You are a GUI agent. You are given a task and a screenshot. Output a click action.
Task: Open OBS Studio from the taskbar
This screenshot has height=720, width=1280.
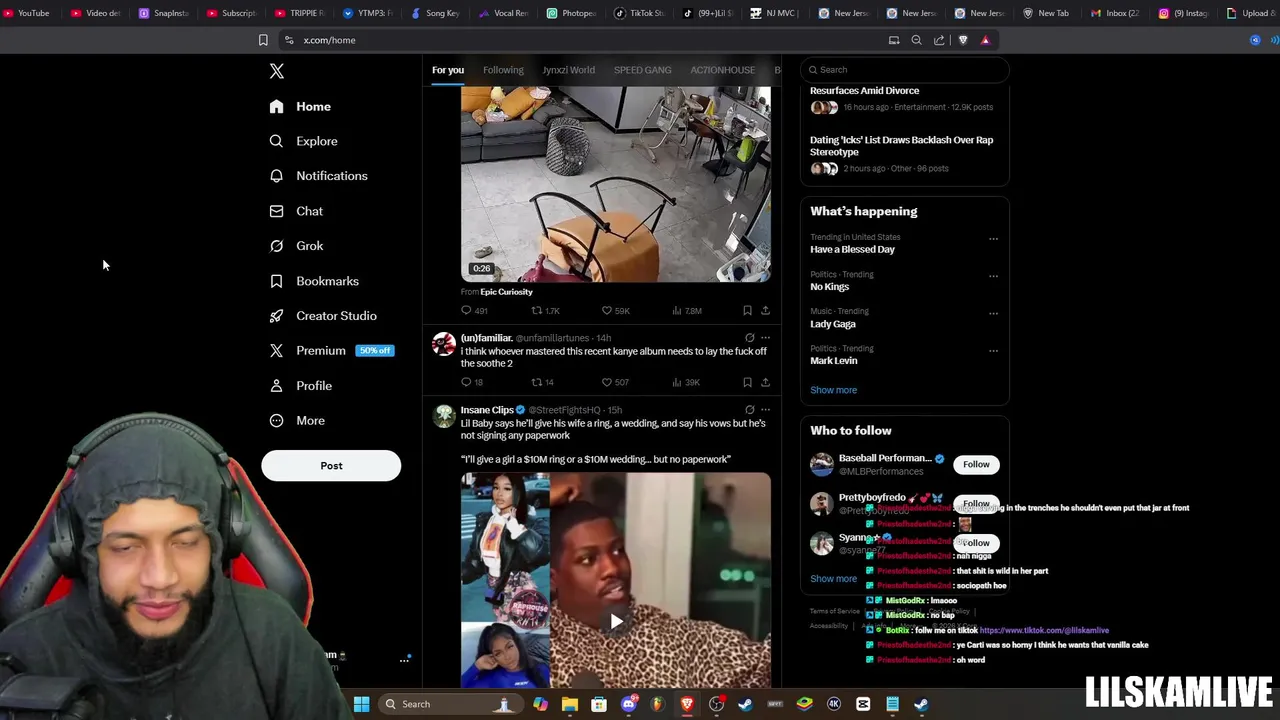[x=716, y=704]
